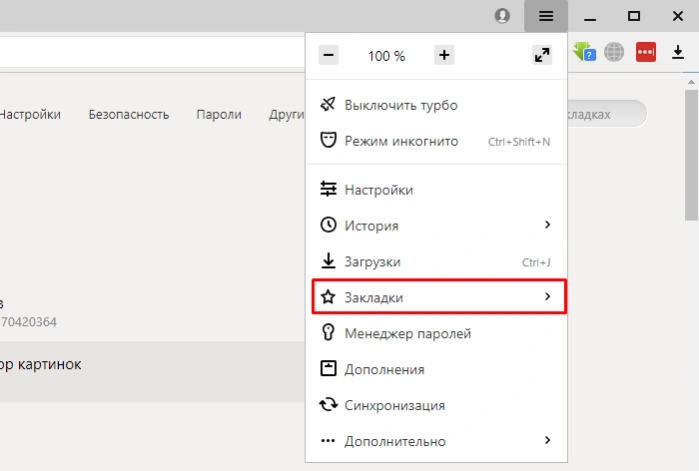Switch to the Пароли tab
Image resolution: width=699 pixels, height=471 pixels.
point(219,115)
